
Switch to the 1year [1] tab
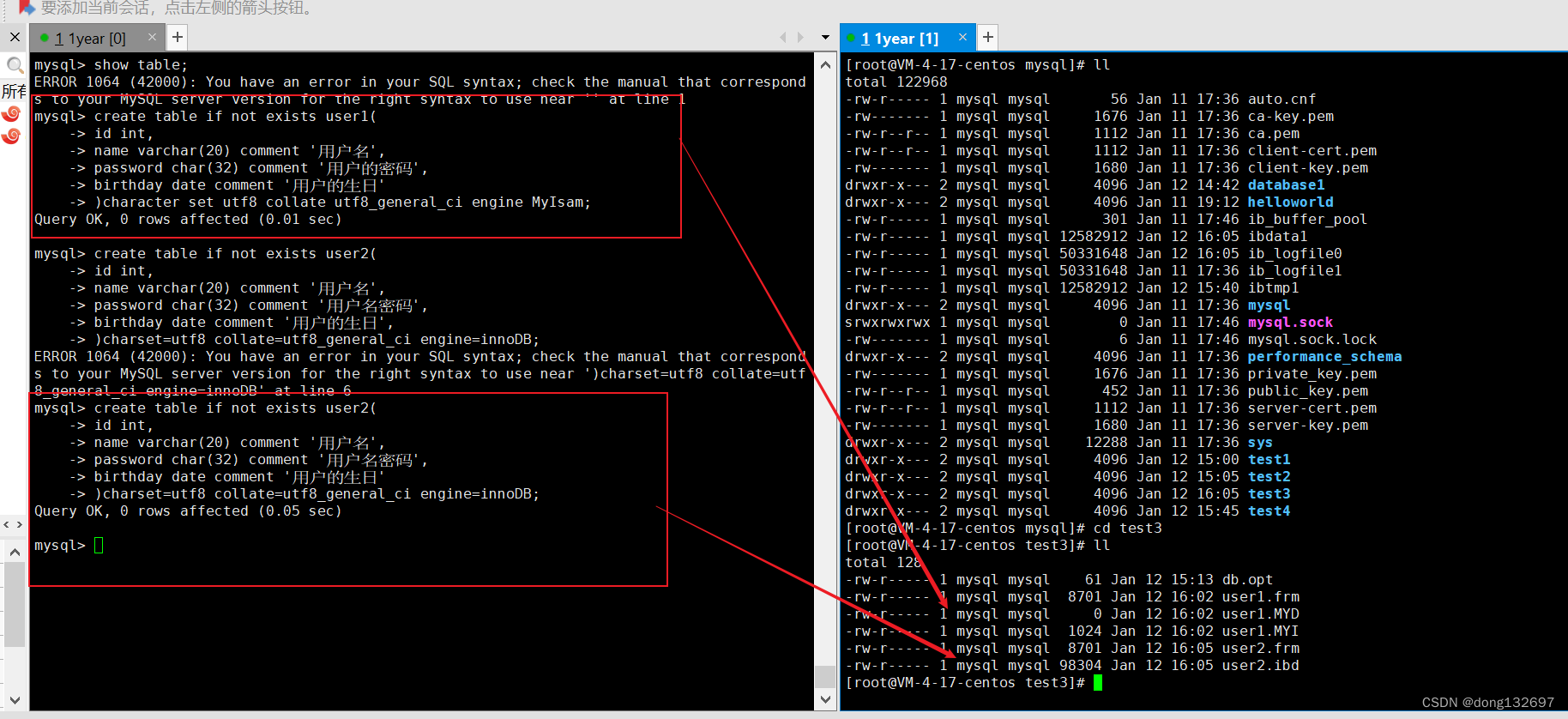900,39
